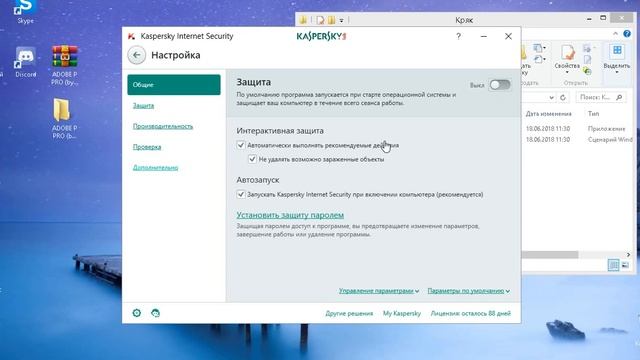640x360 pixels.
Task: Open the Skype desktop shortcut
Action: (x=25, y=11)
